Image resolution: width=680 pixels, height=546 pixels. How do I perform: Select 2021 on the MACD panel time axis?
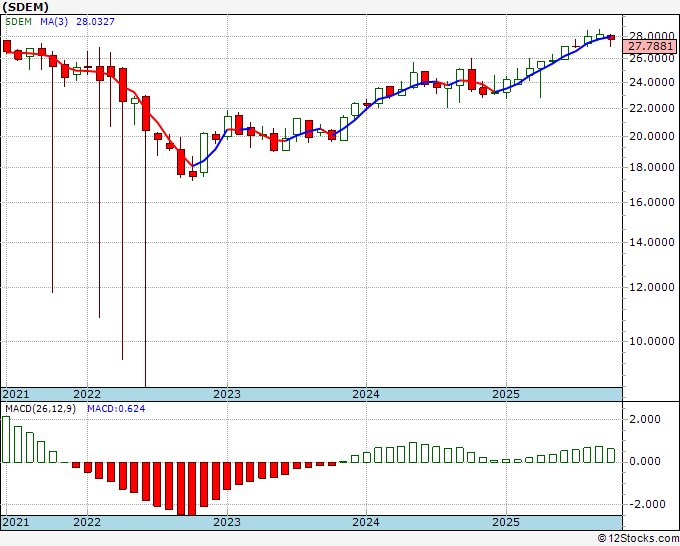(16, 522)
